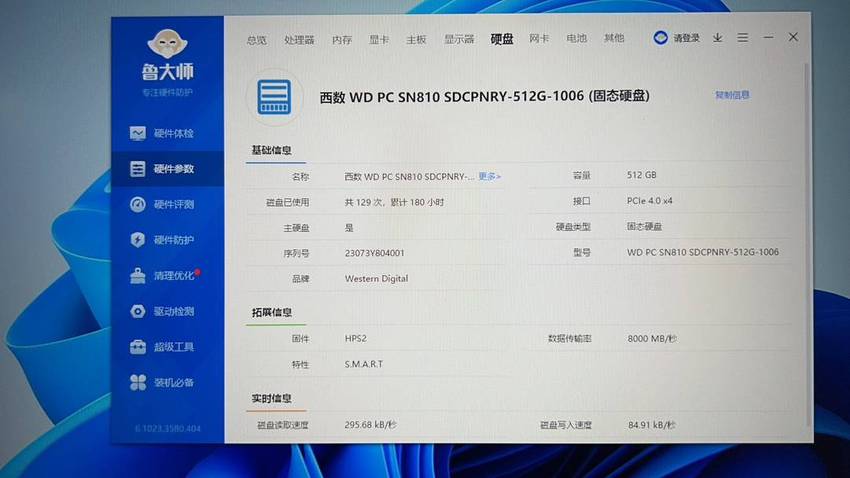Image resolution: width=850 pixels, height=478 pixels.
Task: Click the 鲁大师 logo avatar
Action: click(x=168, y=44)
